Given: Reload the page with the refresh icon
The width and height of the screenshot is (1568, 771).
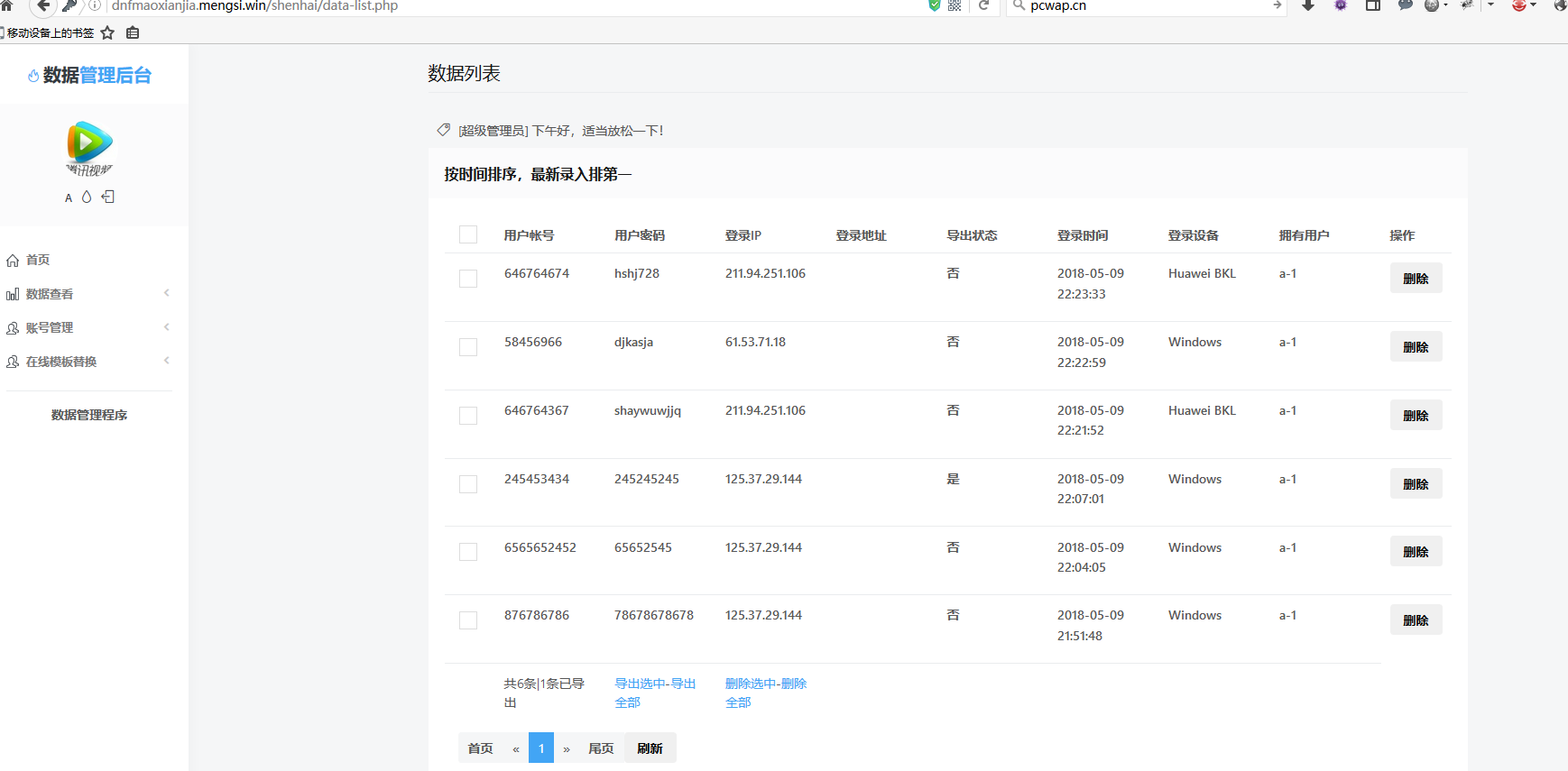Looking at the screenshot, I should pos(984,5).
